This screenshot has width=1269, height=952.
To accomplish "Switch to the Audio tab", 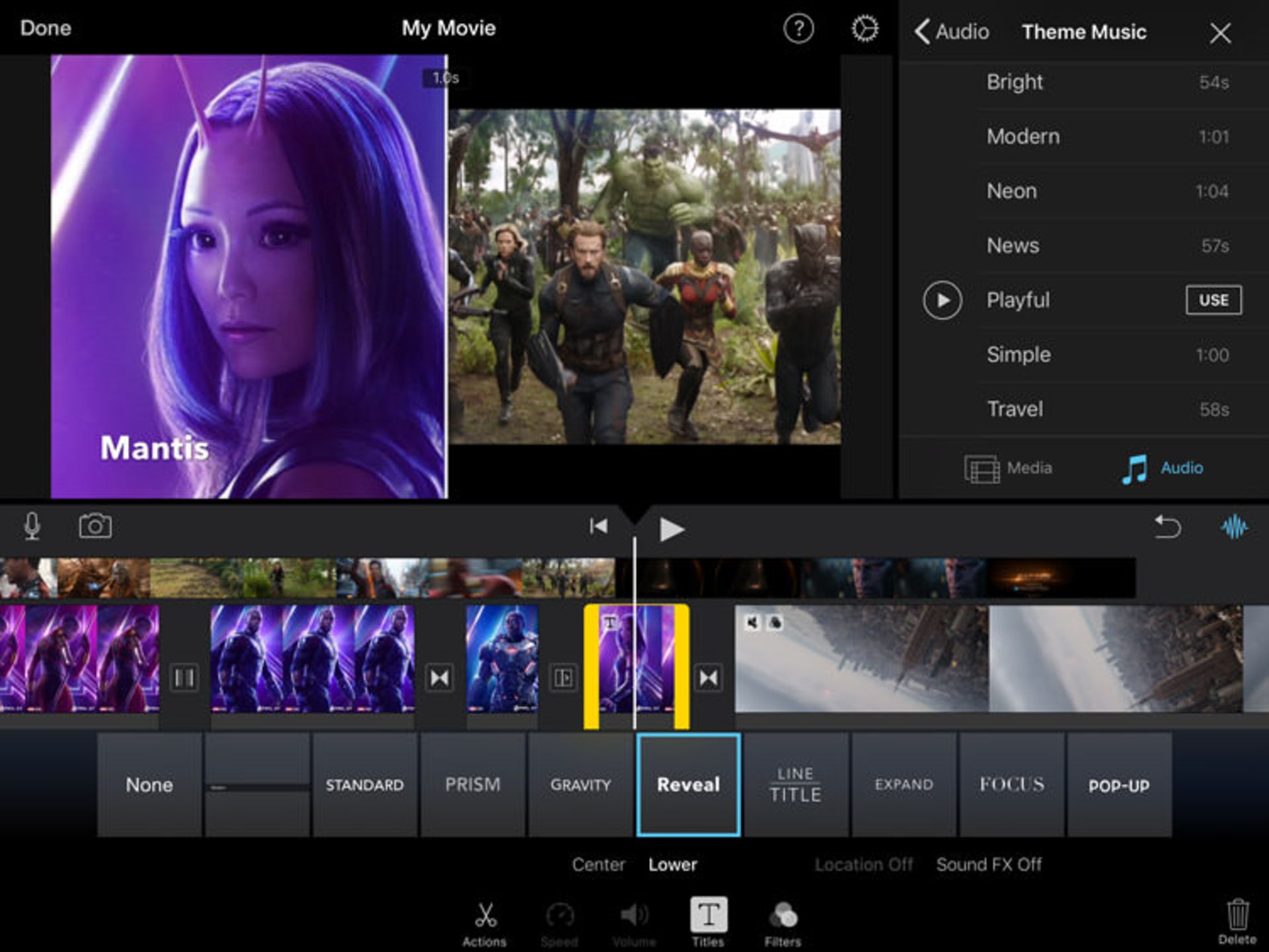I will pos(1165,468).
